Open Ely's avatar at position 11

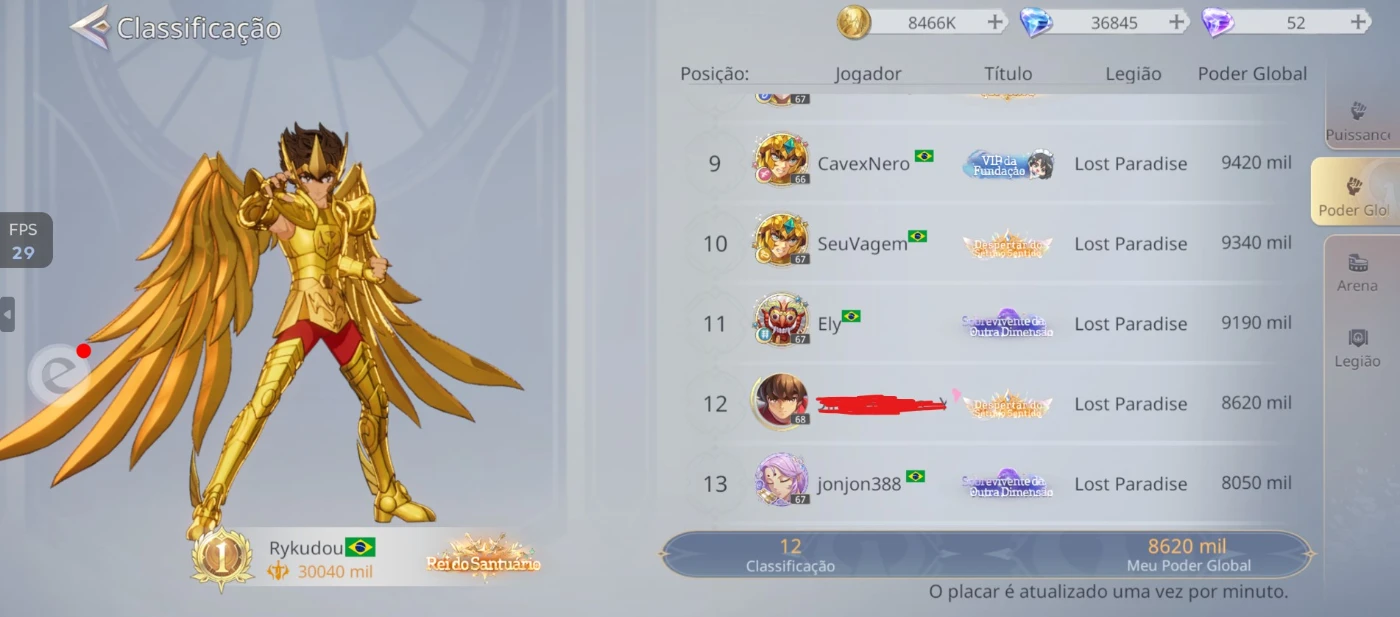781,320
